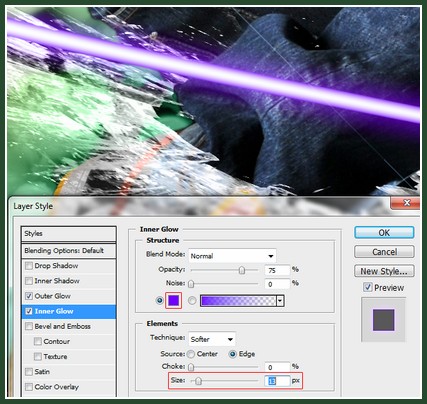Image resolution: width=427 pixels, height=404 pixels.
Task: Enable the Drop Shadow checkbox
Action: click(29, 266)
